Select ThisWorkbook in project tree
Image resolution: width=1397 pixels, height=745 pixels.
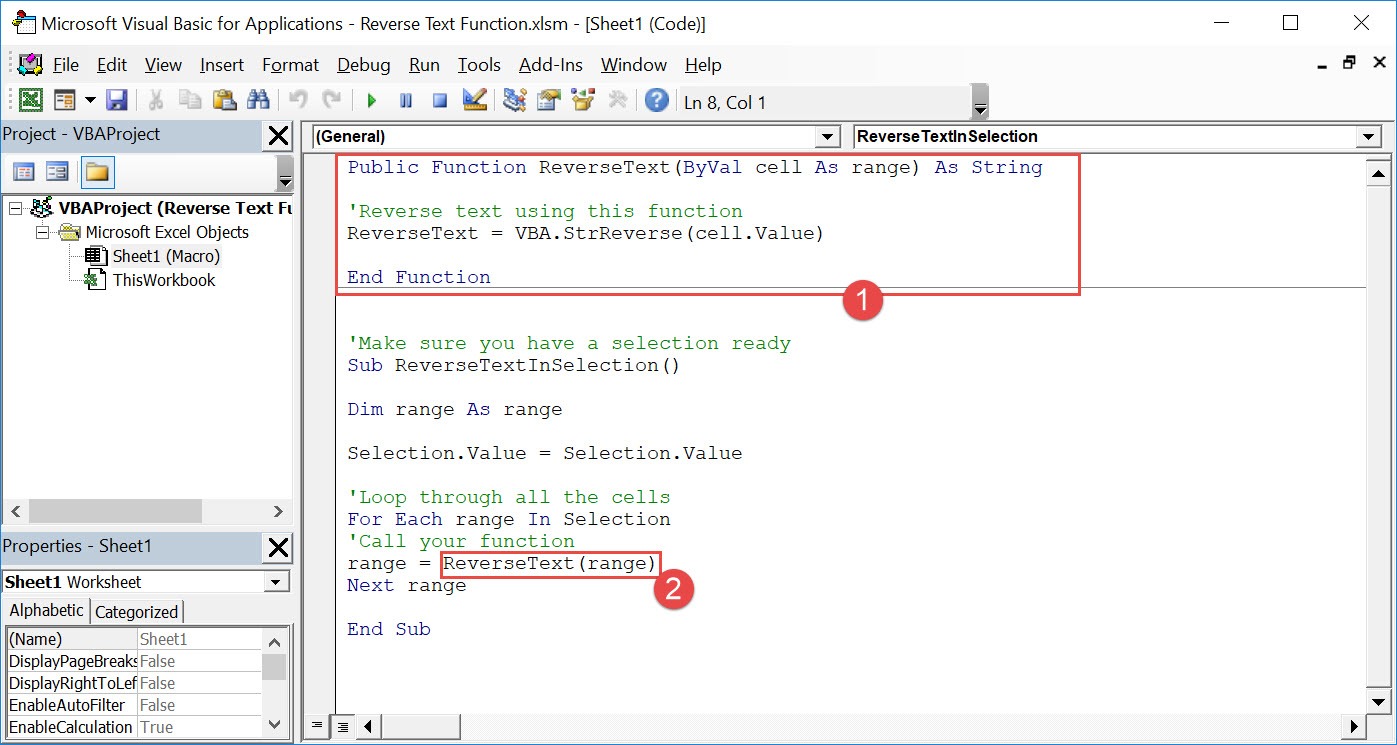164,280
